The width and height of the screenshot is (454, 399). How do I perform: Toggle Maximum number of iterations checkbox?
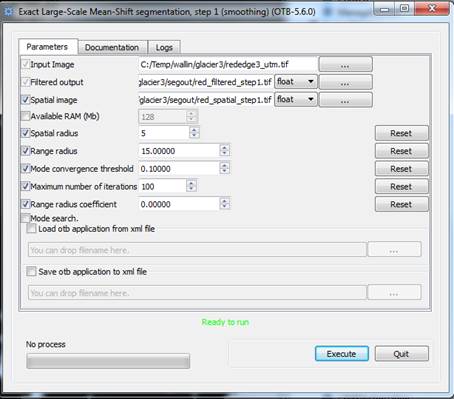[x=26, y=186]
